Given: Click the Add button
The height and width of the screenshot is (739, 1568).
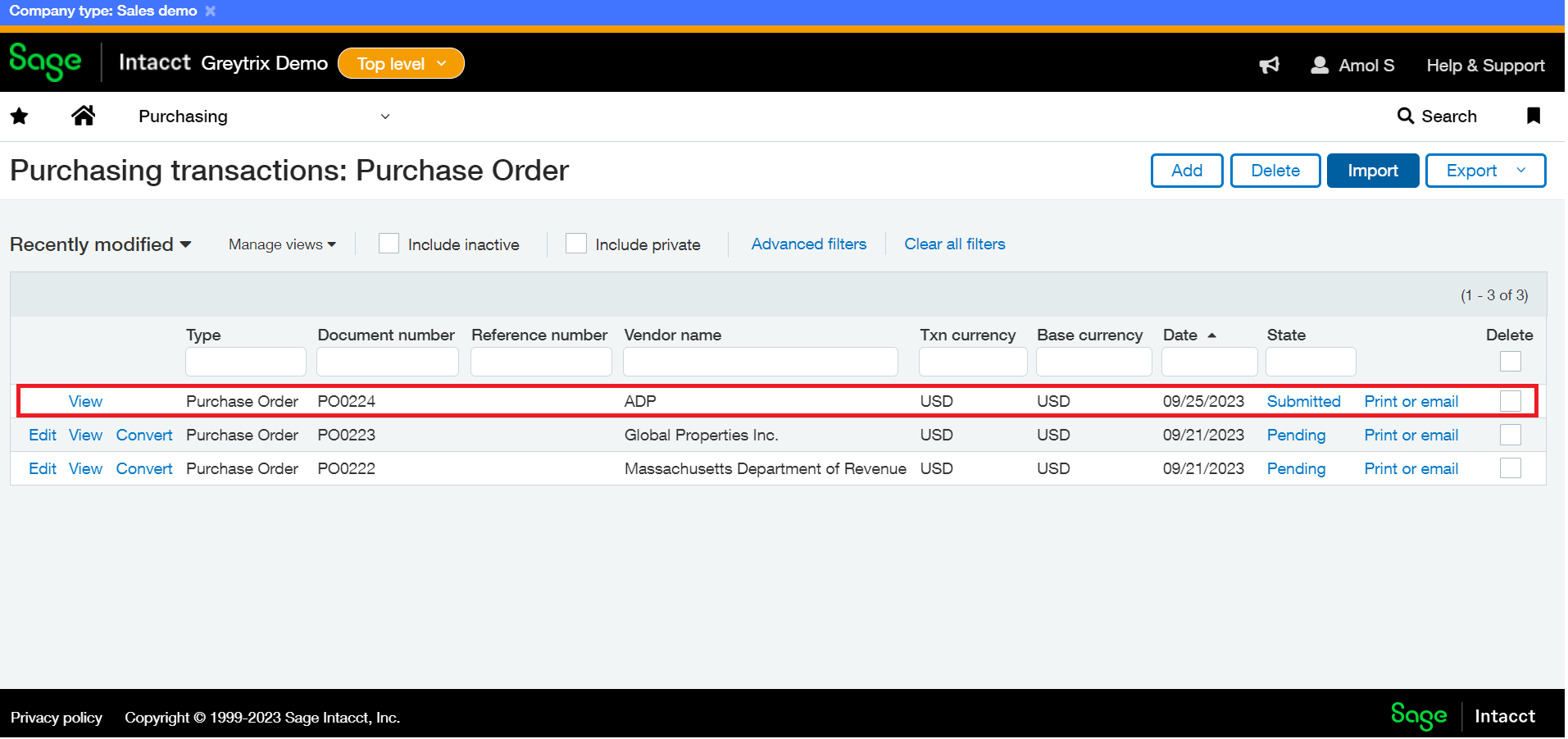Looking at the screenshot, I should [1187, 171].
